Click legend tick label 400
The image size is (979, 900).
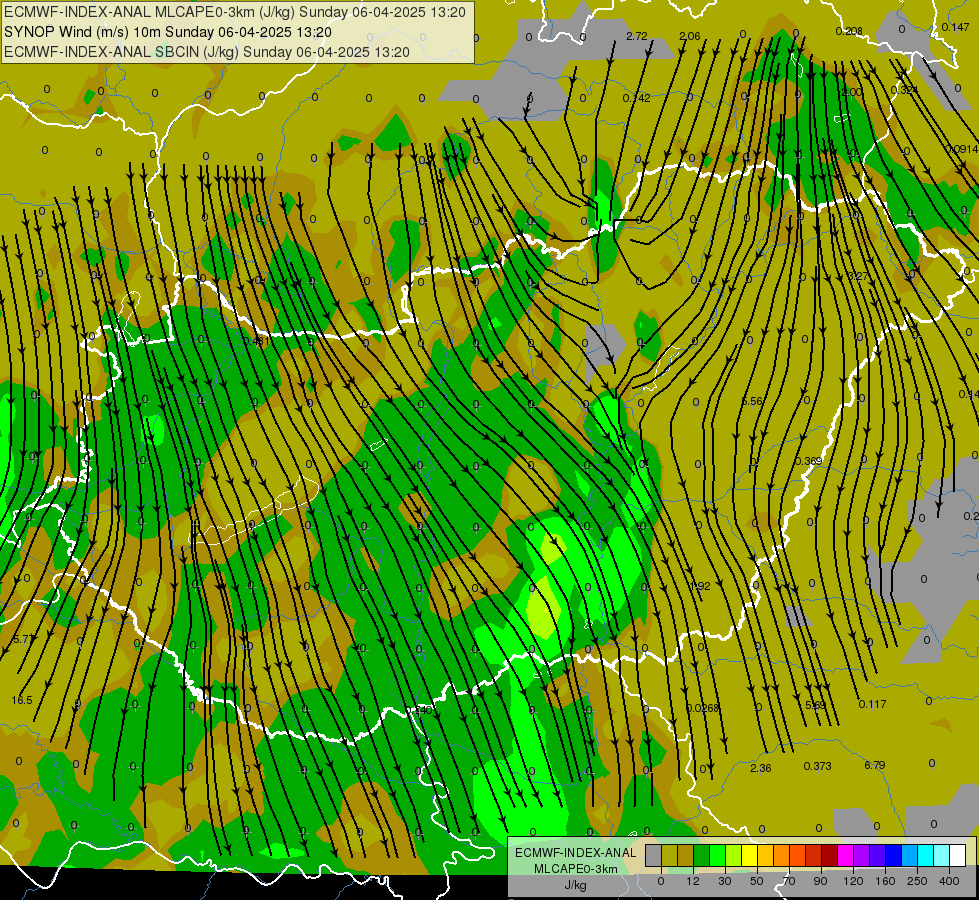(949, 881)
